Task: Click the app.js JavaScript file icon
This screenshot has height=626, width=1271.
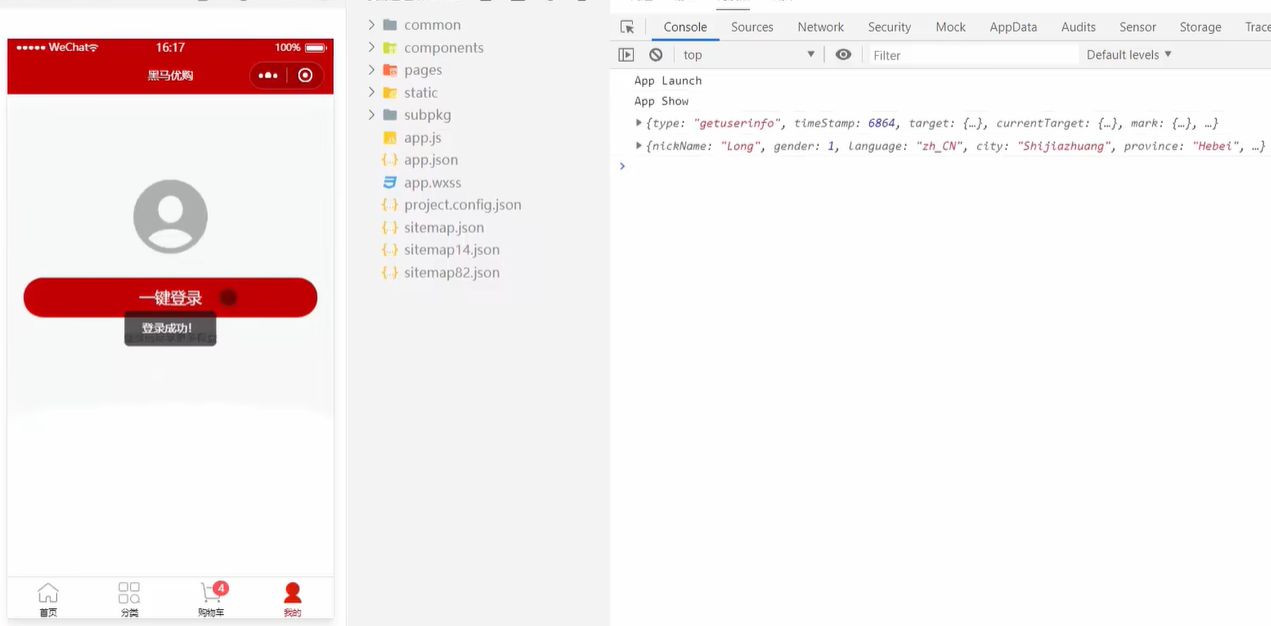Action: tap(390, 137)
